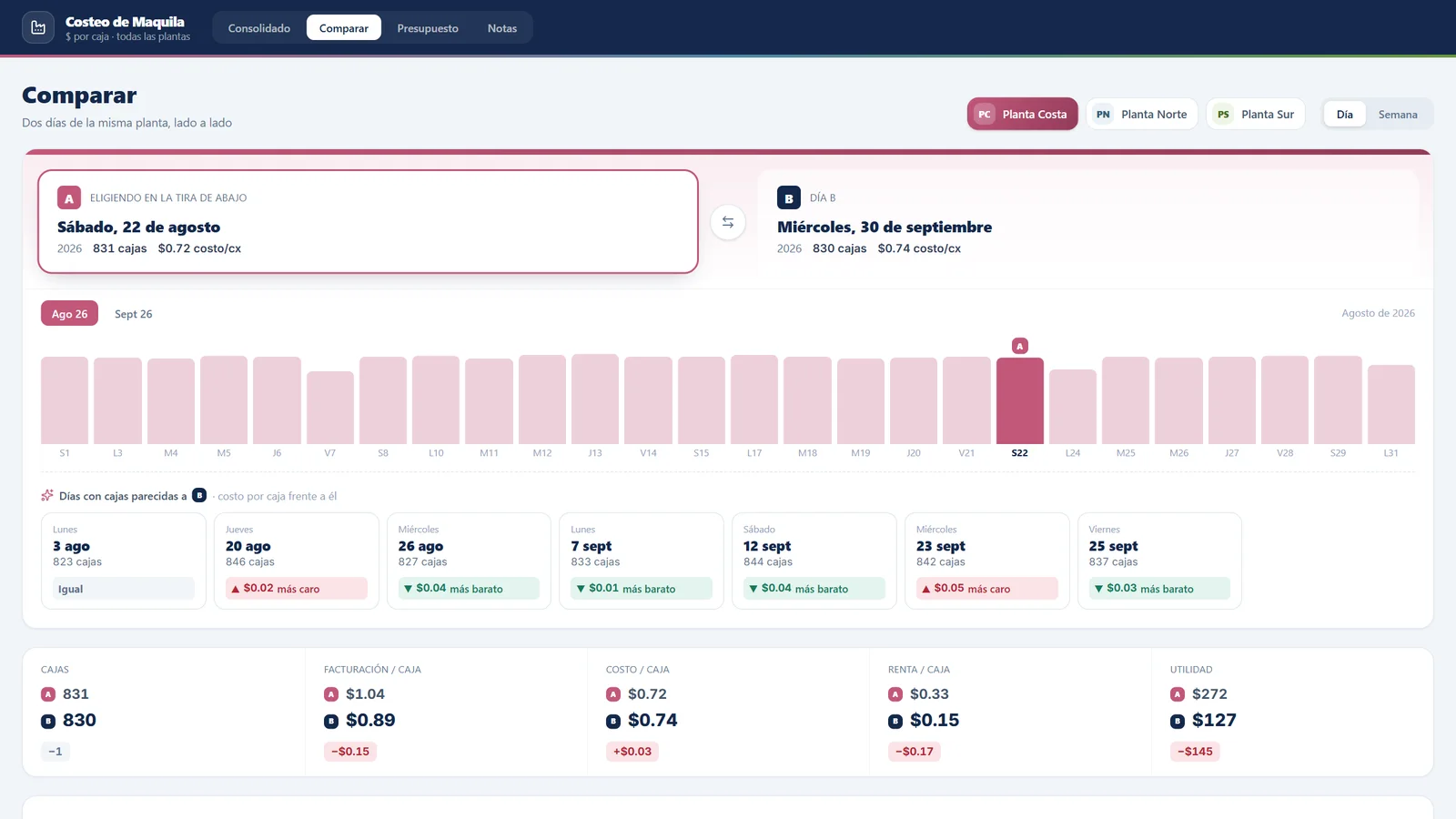Viewport: 1456px width, 819px height.
Task: Open the similar day card 20 ago
Action: coord(297,561)
